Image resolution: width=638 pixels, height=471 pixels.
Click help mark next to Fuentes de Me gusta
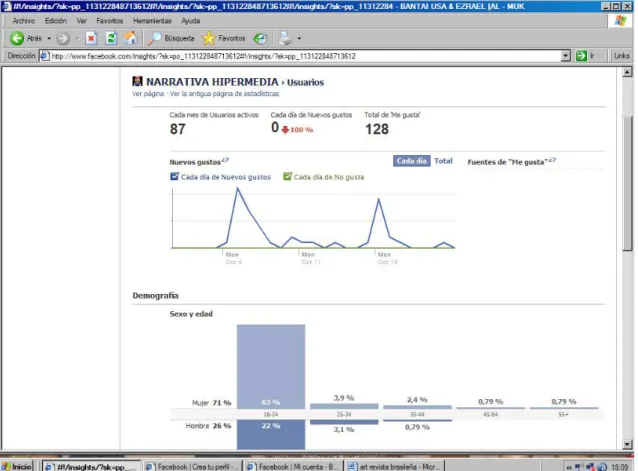(552, 160)
